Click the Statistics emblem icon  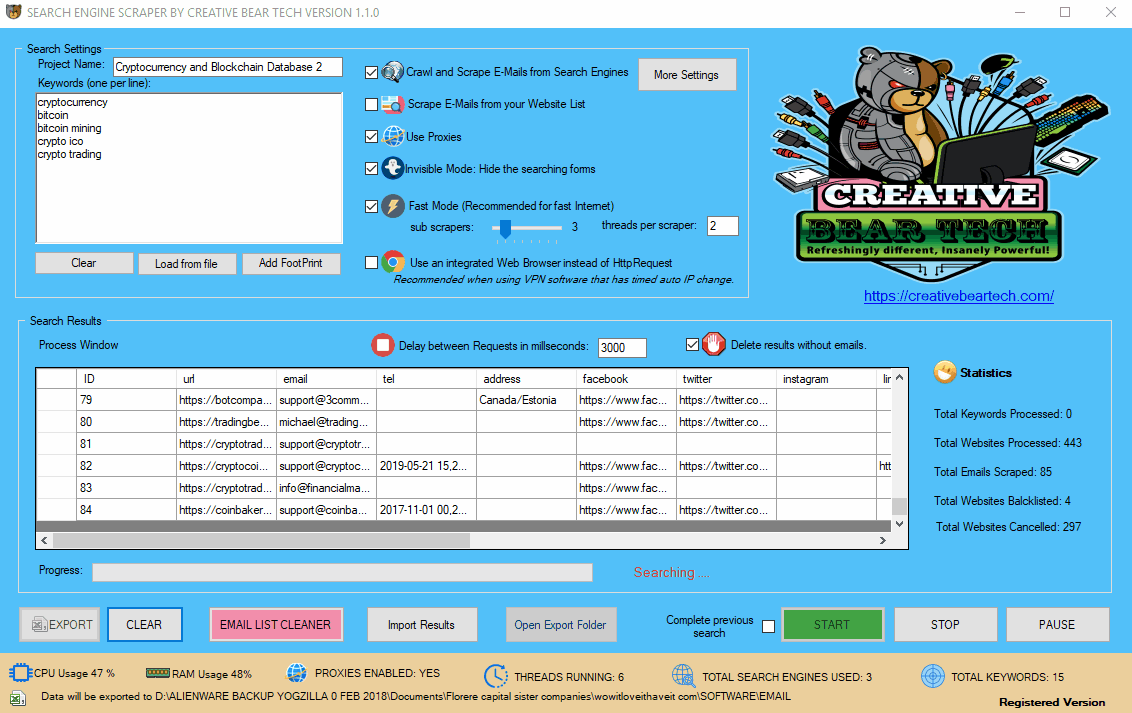click(x=944, y=372)
